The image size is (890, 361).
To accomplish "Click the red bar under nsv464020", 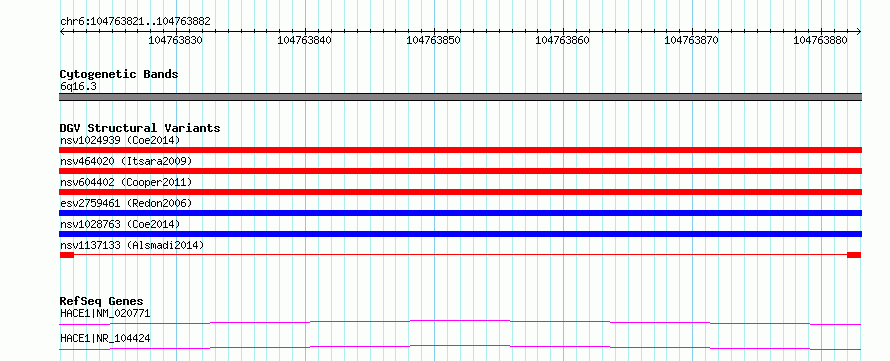I will point(460,171).
